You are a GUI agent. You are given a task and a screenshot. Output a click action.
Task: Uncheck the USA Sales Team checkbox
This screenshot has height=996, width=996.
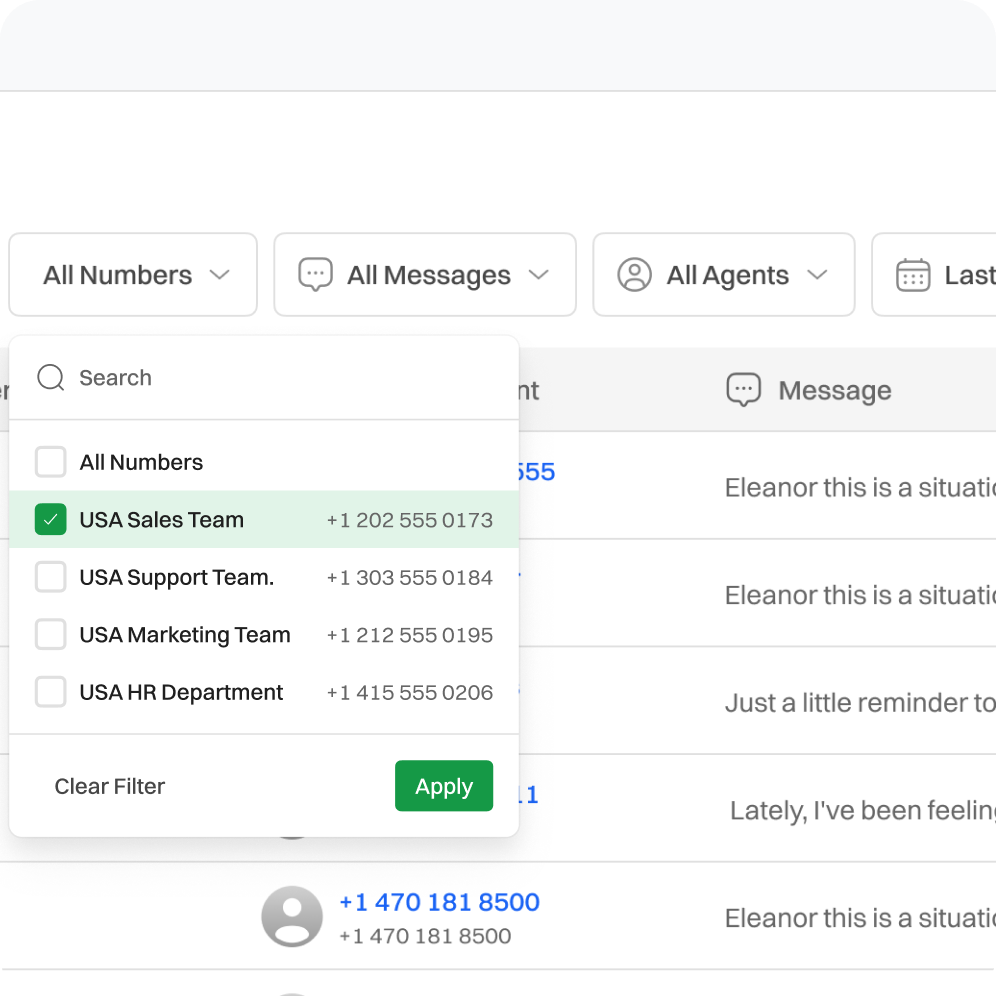click(x=51, y=520)
